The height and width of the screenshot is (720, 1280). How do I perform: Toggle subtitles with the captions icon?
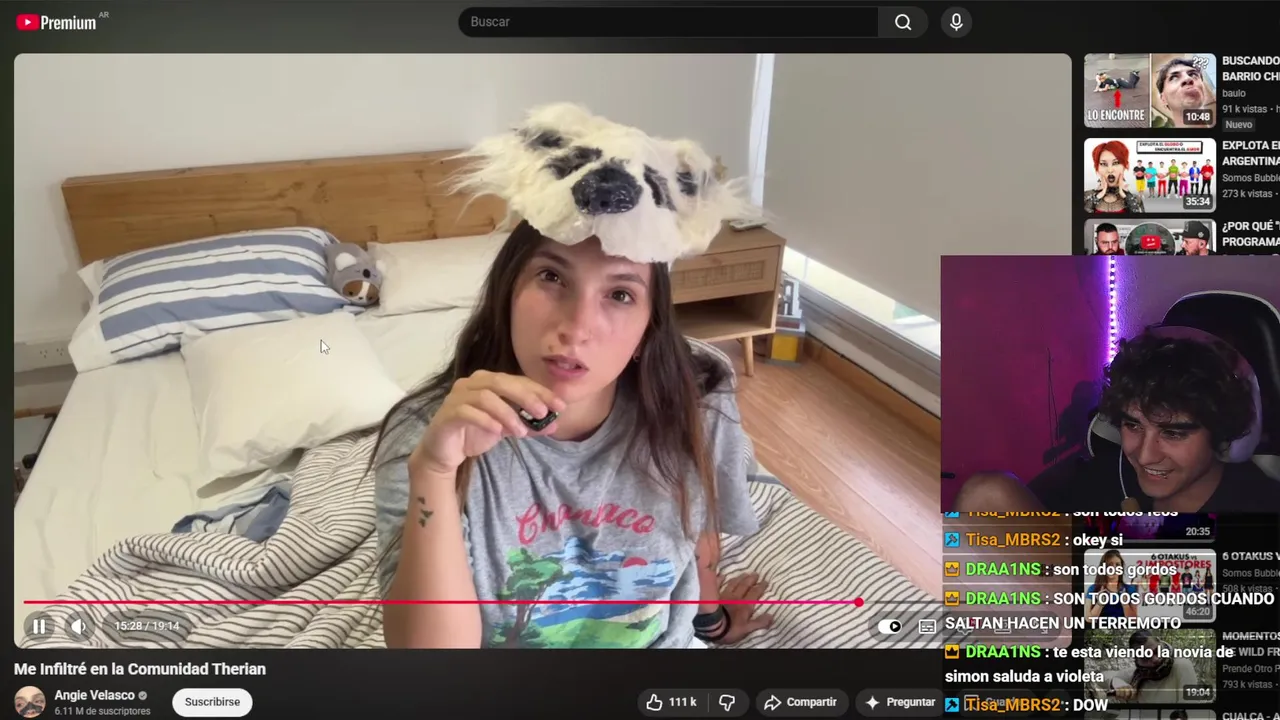point(927,626)
